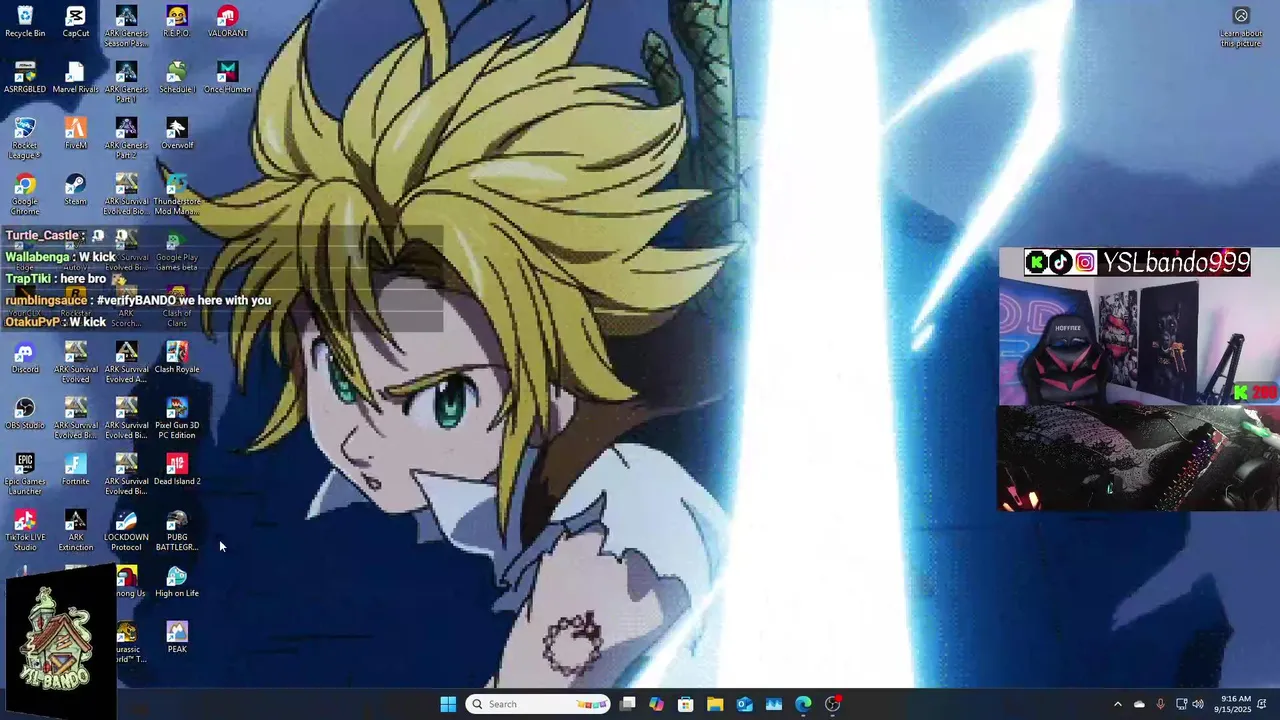
Task: Launch the LOCKDOWN Protocol shortcut
Action: pyautogui.click(x=126, y=531)
